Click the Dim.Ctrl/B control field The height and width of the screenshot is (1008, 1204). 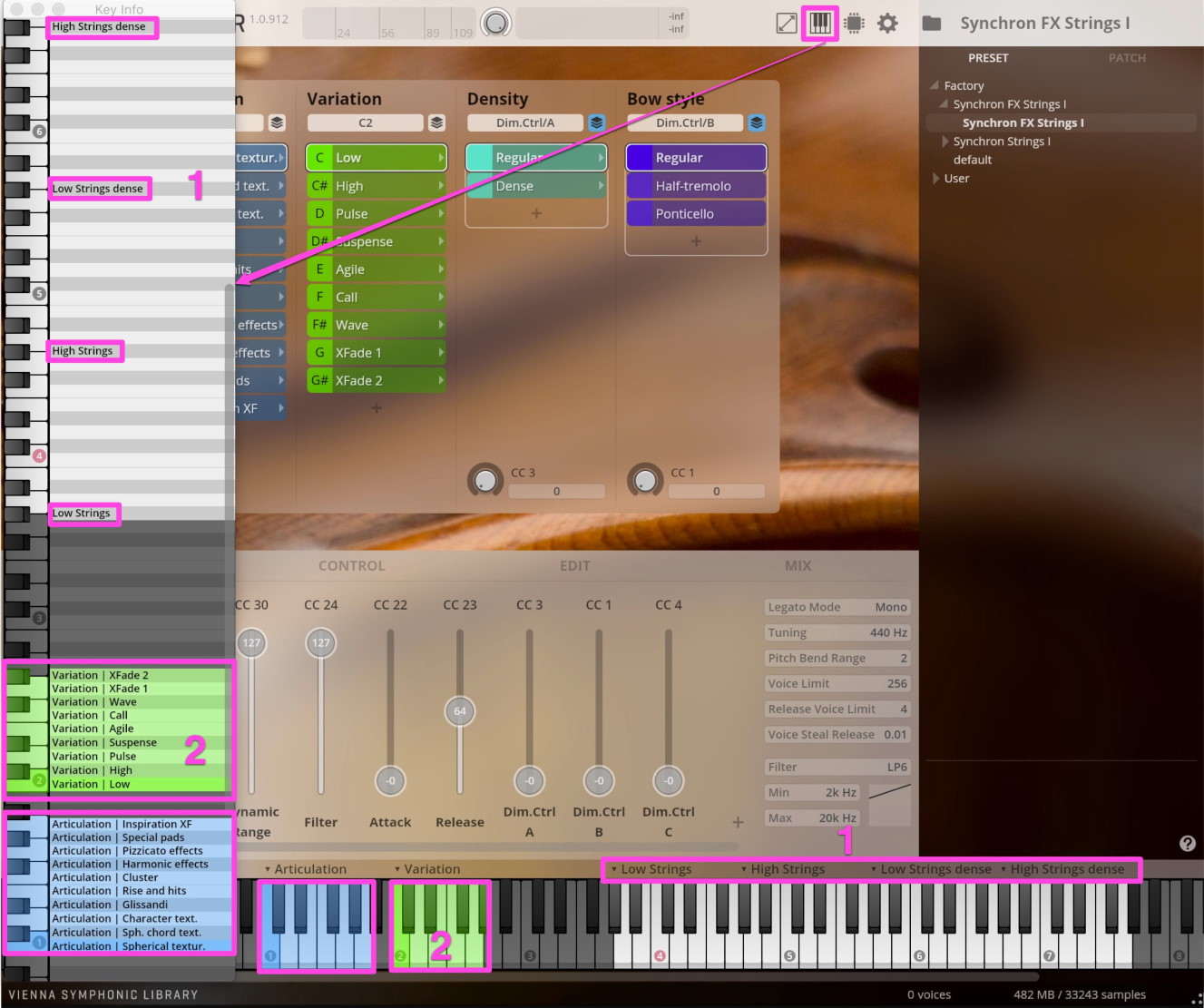coord(685,122)
